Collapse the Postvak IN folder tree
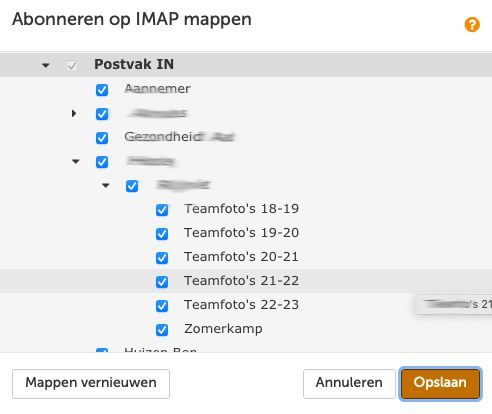 46,65
